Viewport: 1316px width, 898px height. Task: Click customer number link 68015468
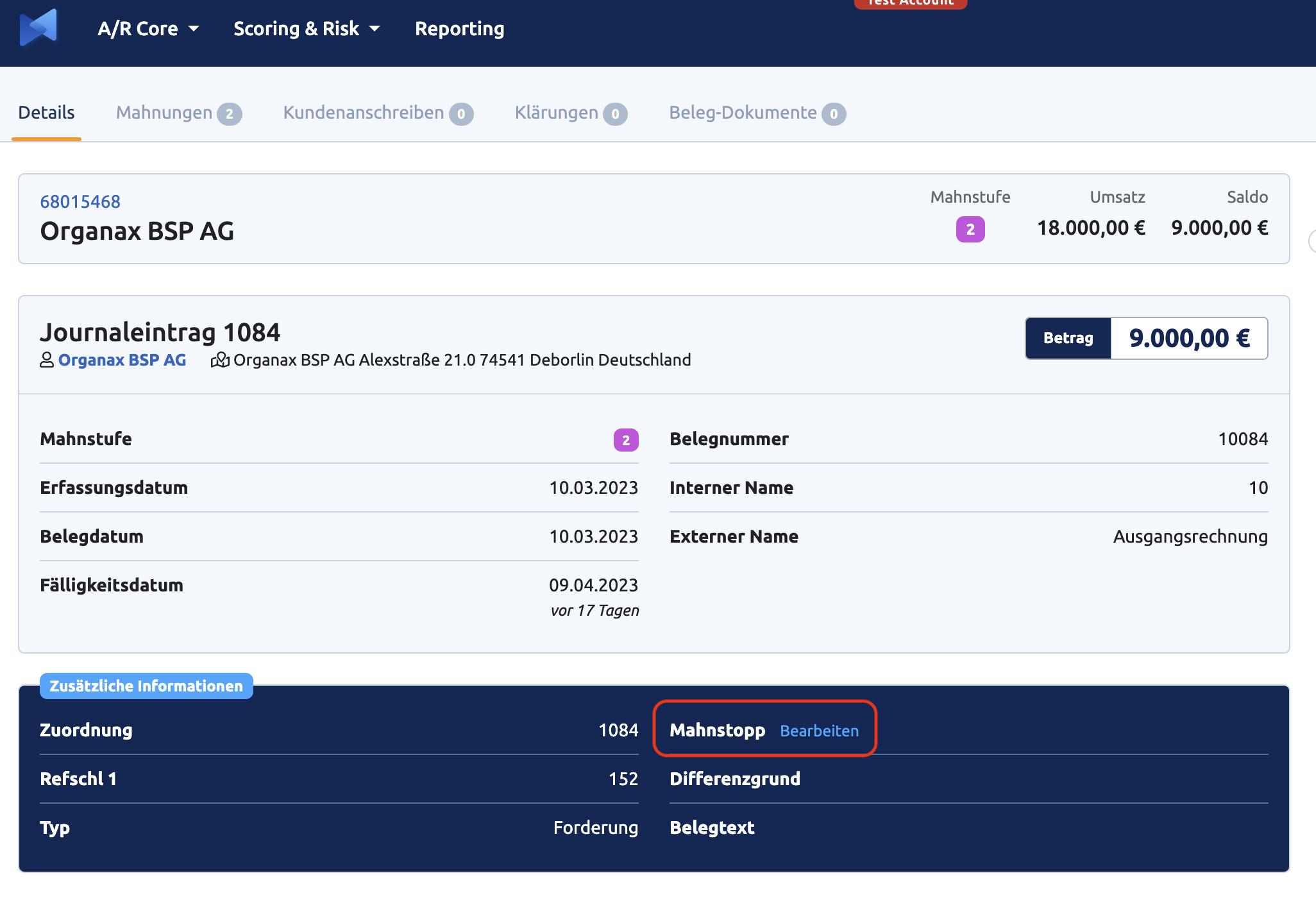click(80, 202)
